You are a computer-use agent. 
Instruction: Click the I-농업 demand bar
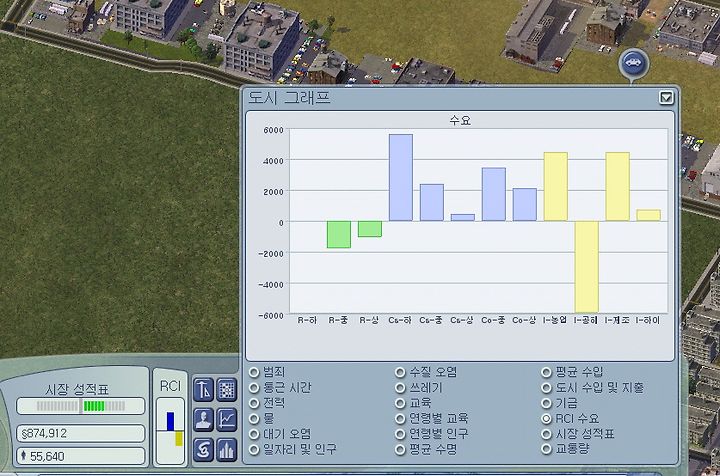pyautogui.click(x=556, y=187)
